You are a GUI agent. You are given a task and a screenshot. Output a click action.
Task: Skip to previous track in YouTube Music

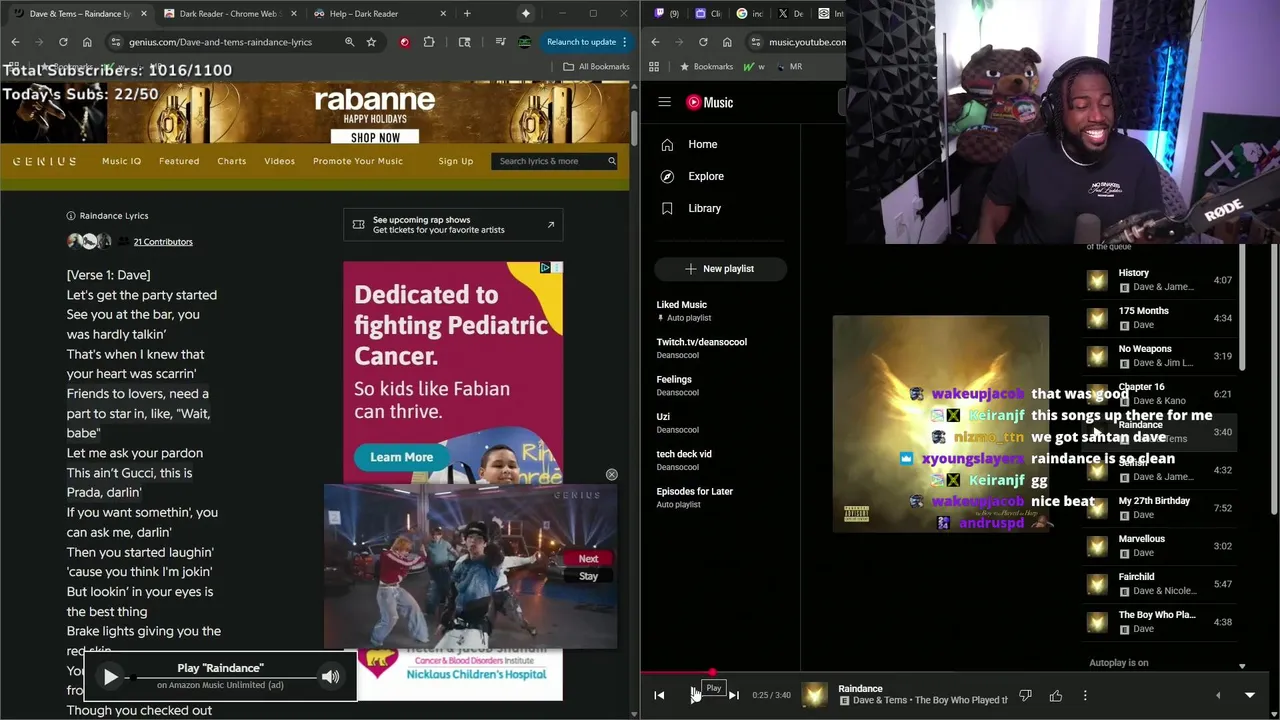point(659,695)
